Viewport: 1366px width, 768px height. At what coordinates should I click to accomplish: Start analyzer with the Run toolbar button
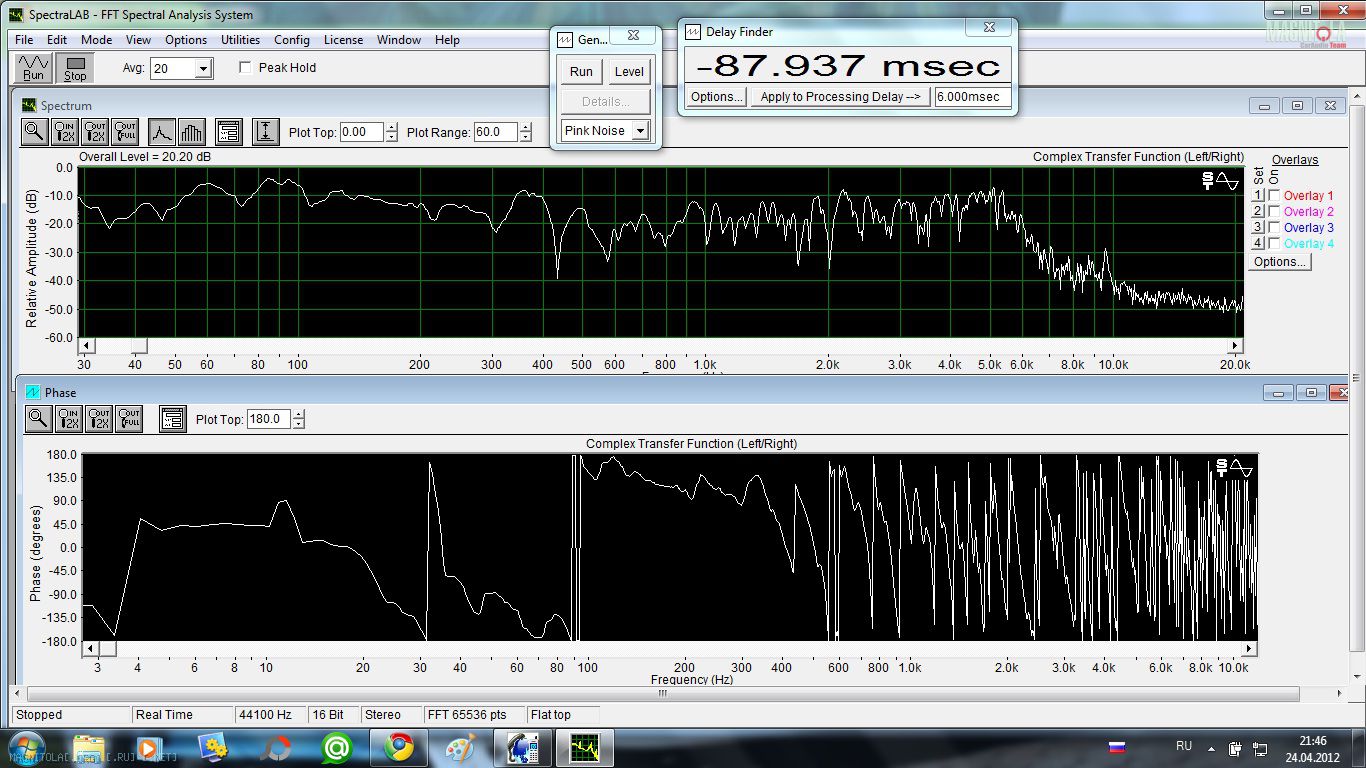(34, 68)
